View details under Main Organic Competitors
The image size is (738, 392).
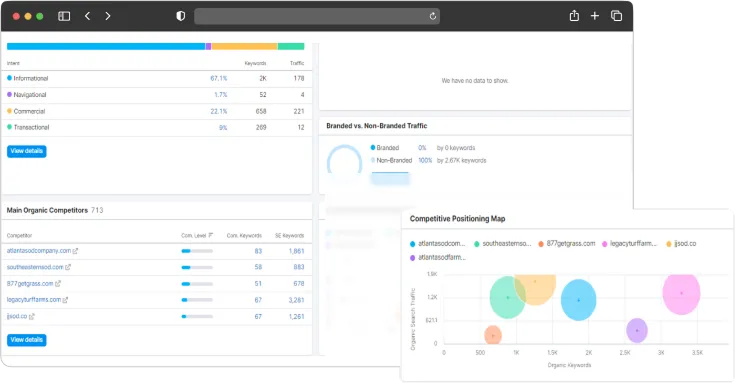[x=27, y=340]
